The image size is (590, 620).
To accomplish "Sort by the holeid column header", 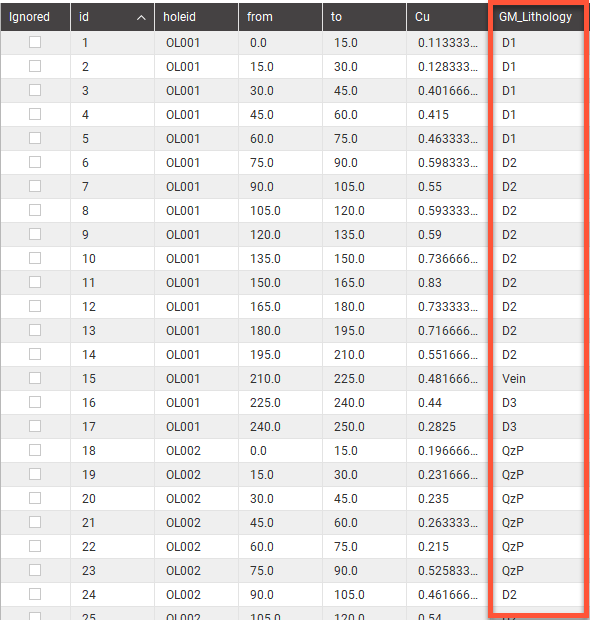I will click(197, 17).
